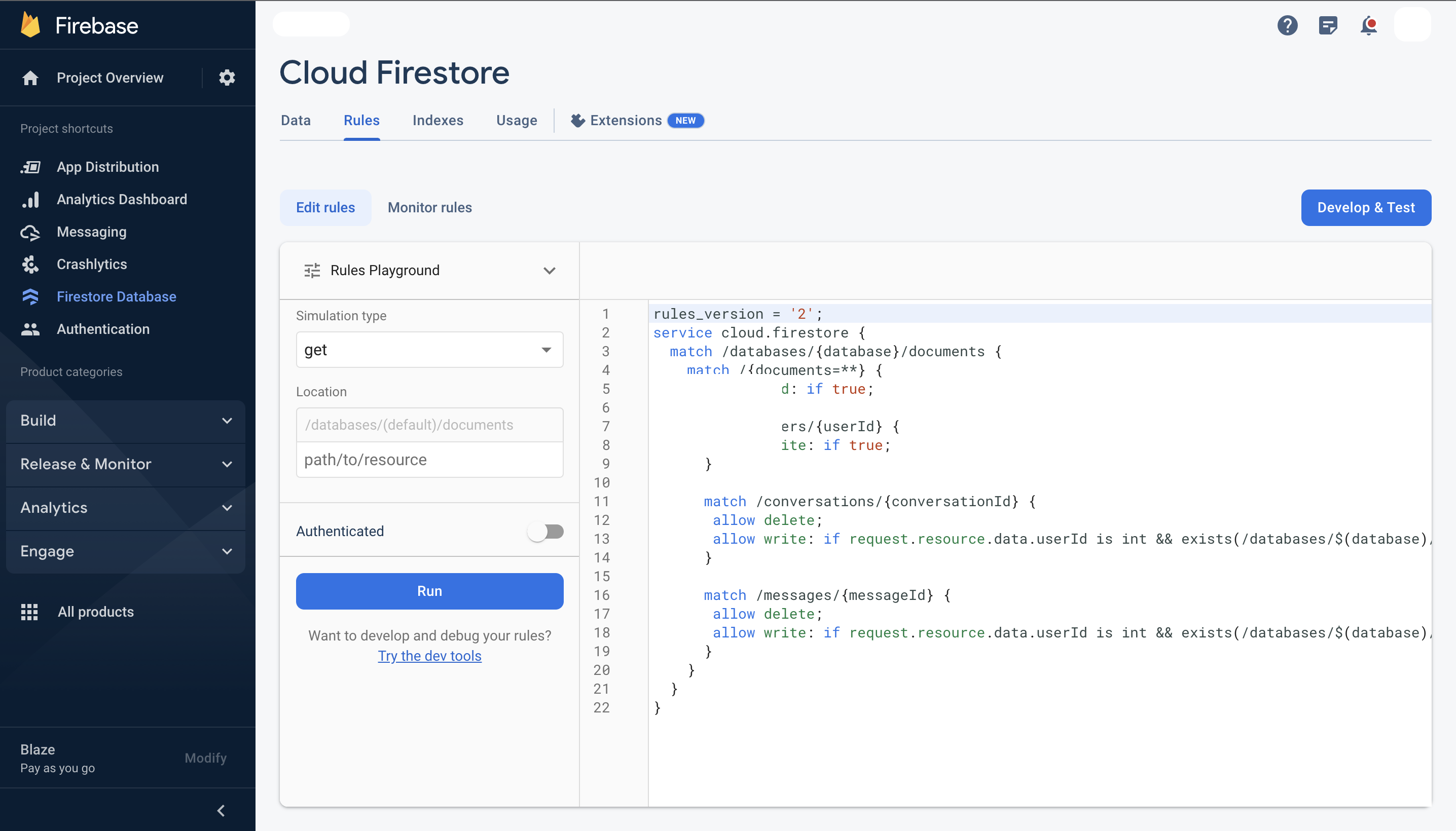Click the /databases/(default)/documents prefix field
The height and width of the screenshot is (831, 1456).
click(429, 425)
